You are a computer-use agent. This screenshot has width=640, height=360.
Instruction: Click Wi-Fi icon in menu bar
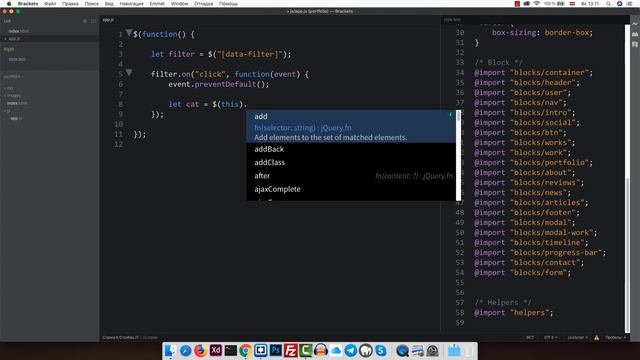[537, 4]
